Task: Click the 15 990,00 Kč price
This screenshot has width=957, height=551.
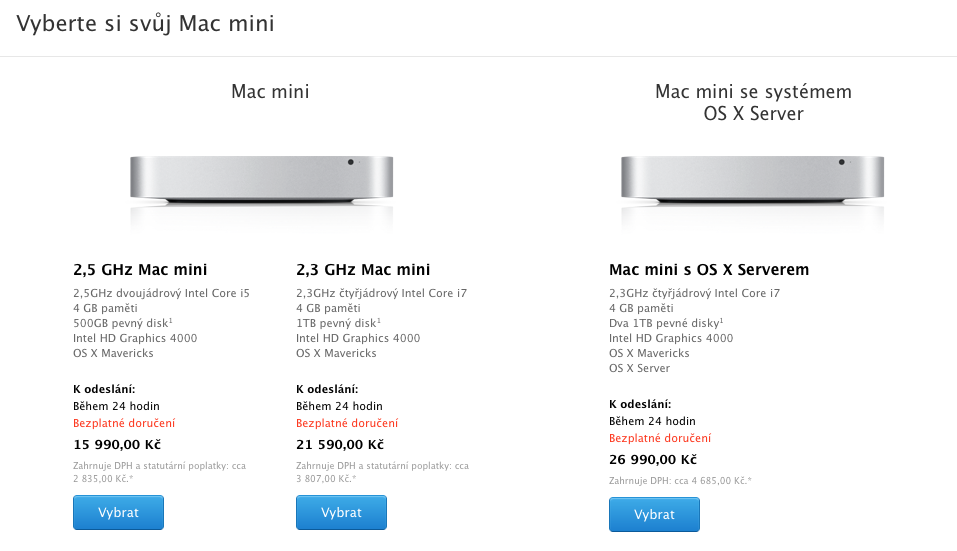Action: pyautogui.click(x=117, y=444)
